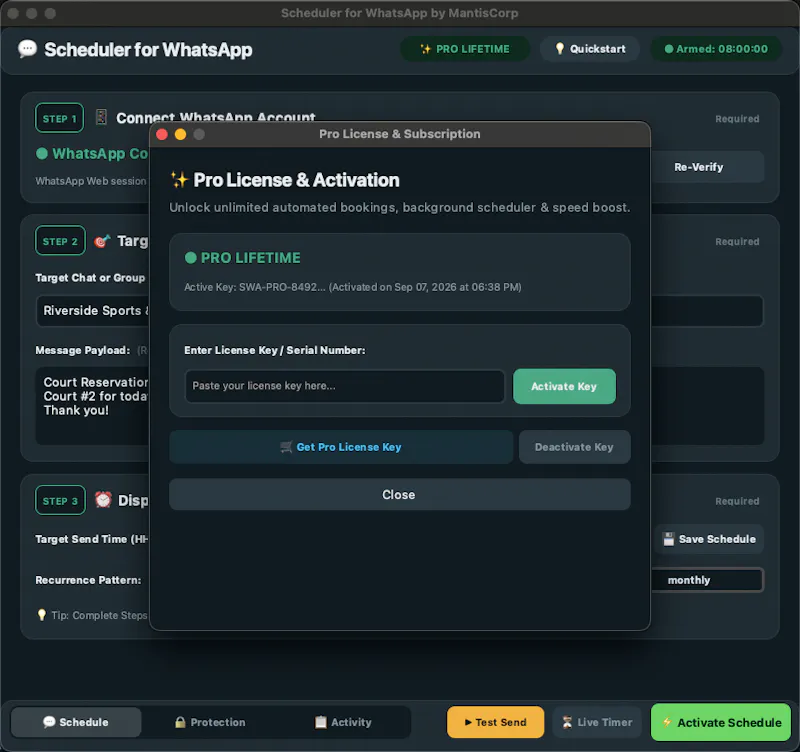Click the red close dot of Pro License window
The image size is (800, 752).
coord(162,134)
